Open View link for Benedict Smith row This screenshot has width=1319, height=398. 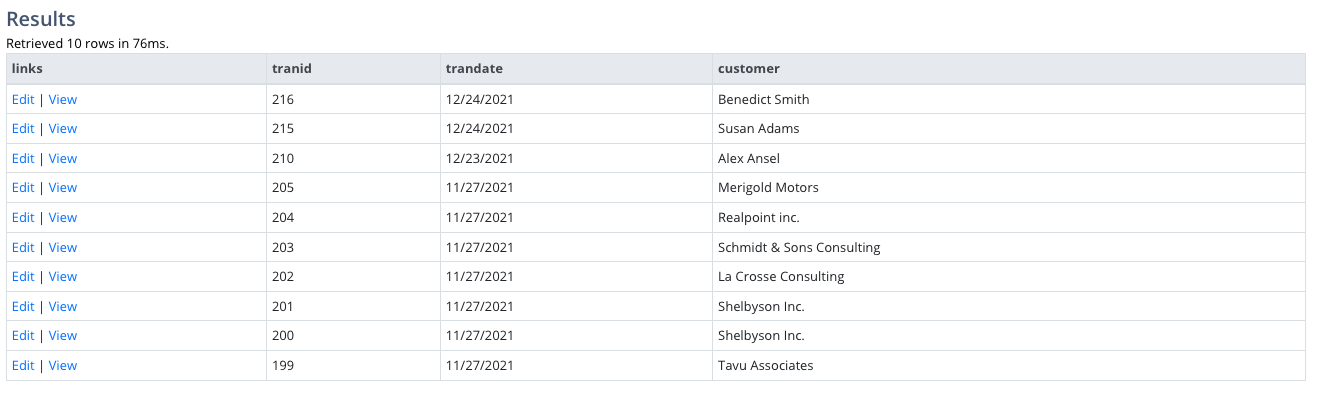tap(63, 100)
